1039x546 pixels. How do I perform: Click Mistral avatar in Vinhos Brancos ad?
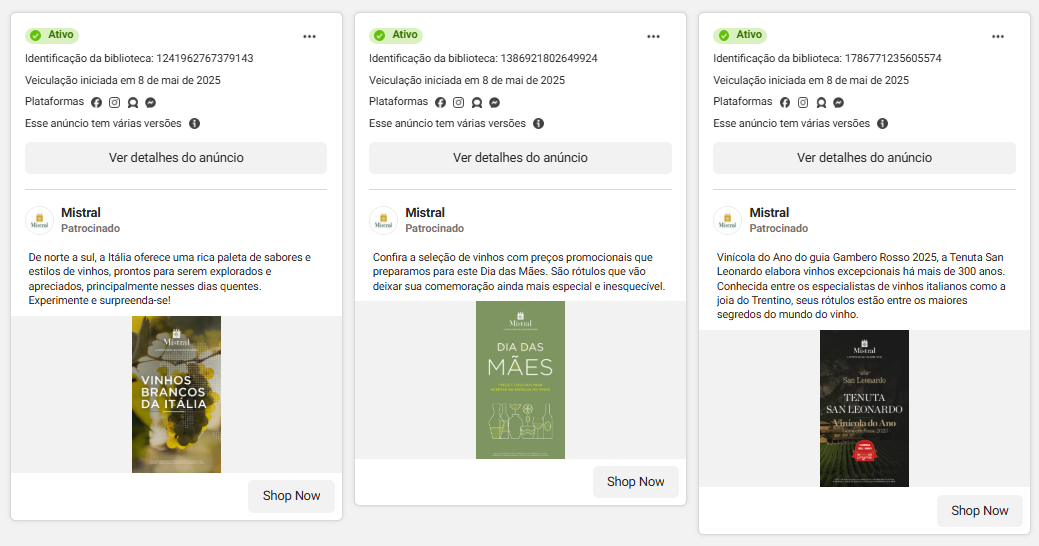[x=40, y=220]
